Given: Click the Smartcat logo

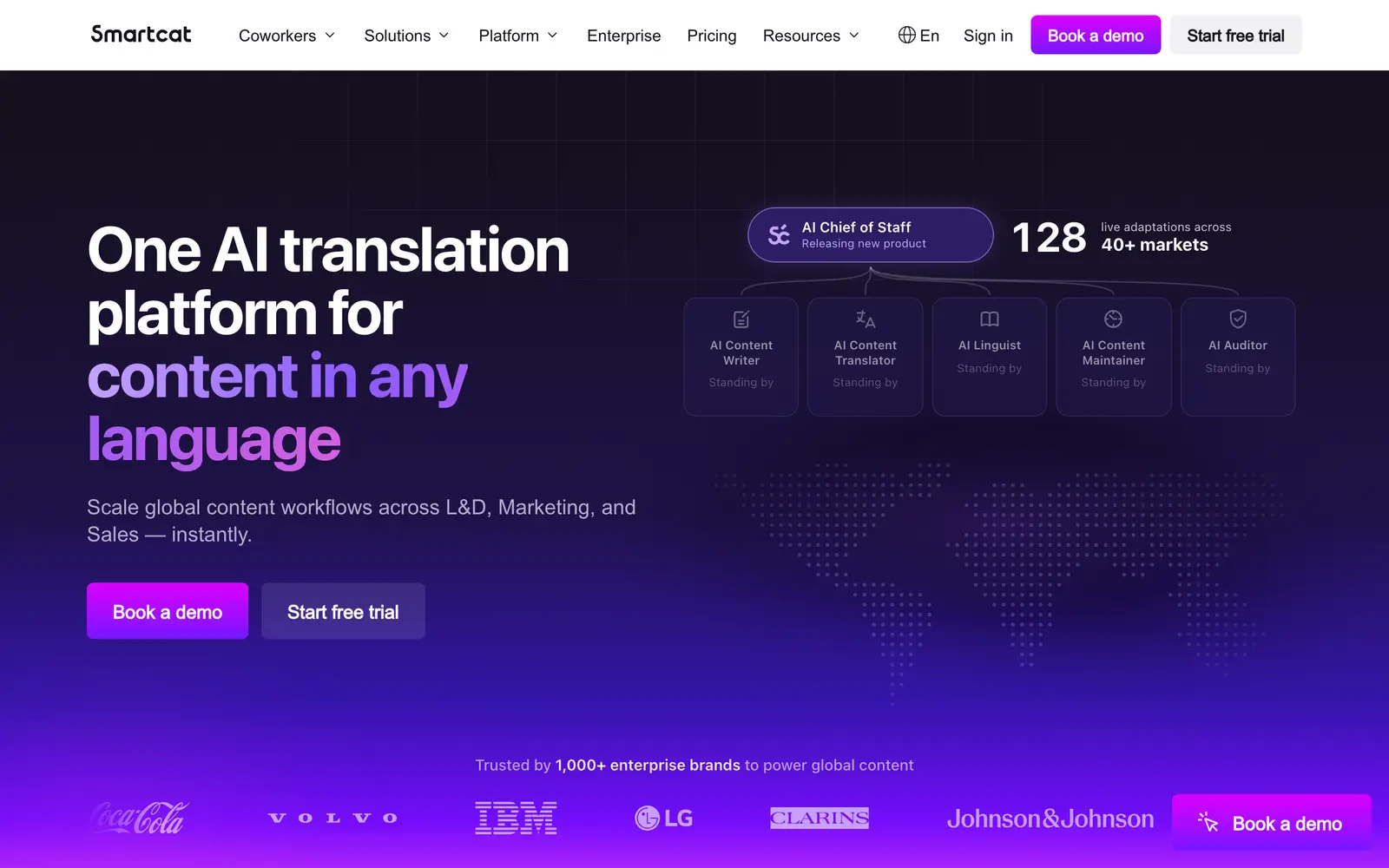Looking at the screenshot, I should [141, 34].
